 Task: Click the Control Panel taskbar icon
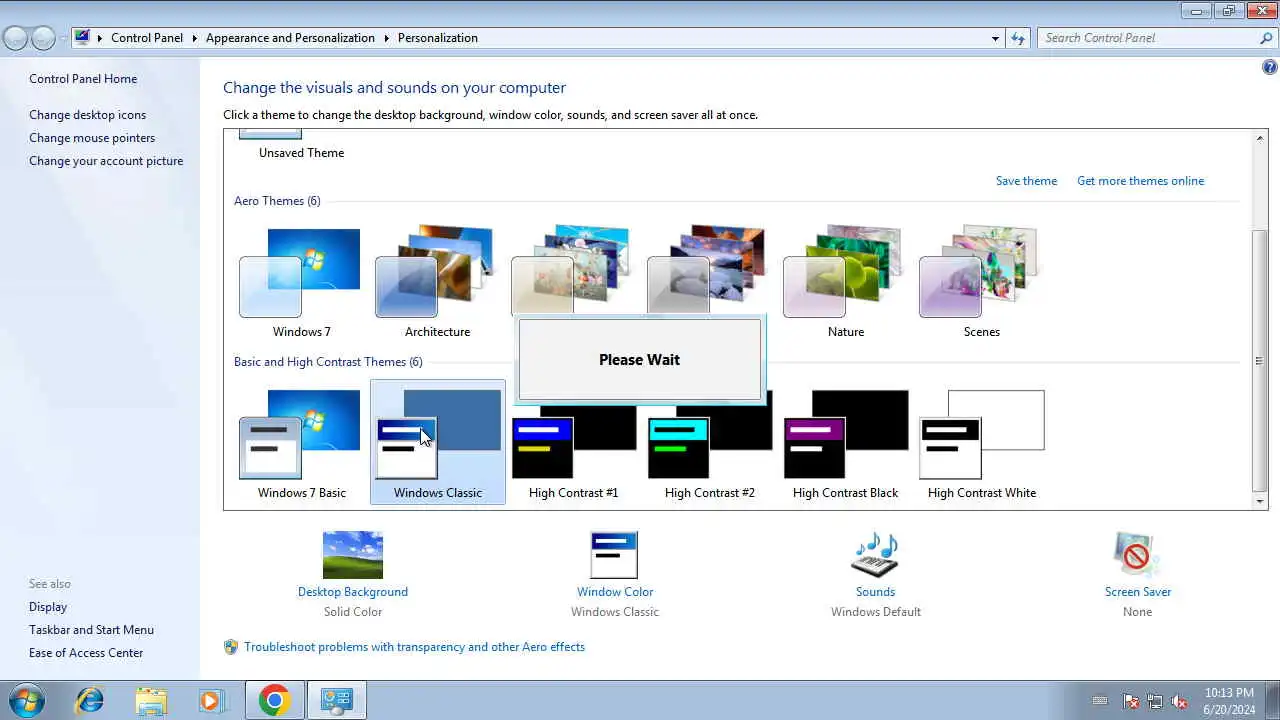coord(336,700)
